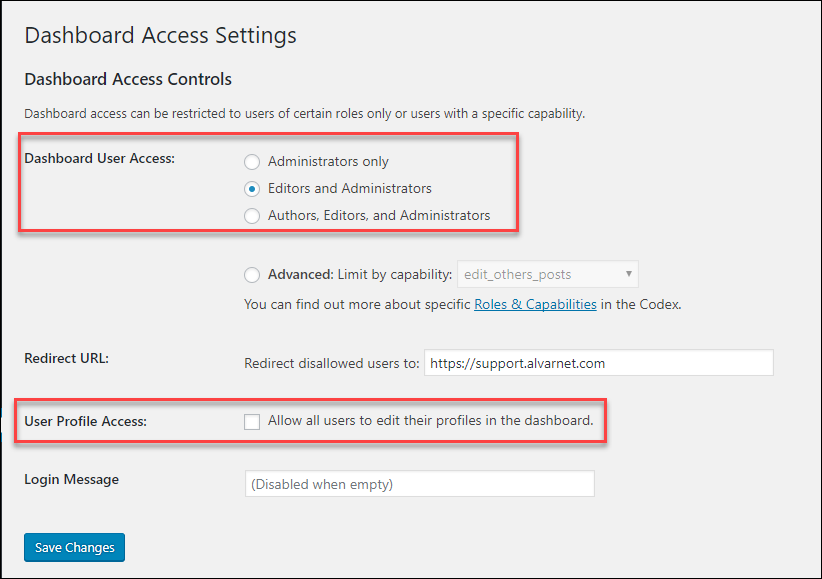Open the Roles & Capabilities link

point(535,304)
